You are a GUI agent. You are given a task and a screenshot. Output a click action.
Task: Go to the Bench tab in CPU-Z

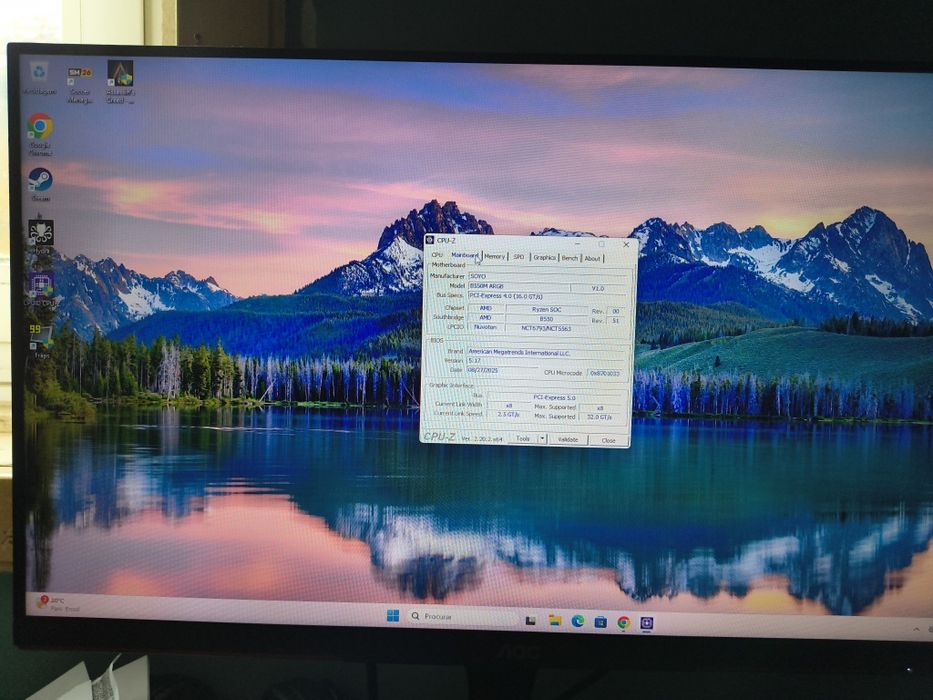tap(569, 258)
